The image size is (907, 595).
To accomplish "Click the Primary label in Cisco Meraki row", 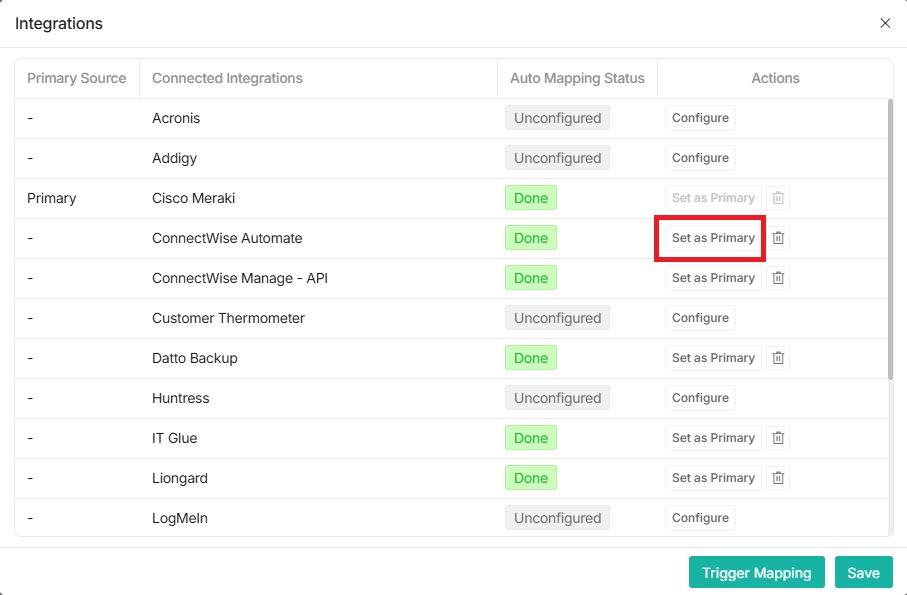I will [51, 198].
